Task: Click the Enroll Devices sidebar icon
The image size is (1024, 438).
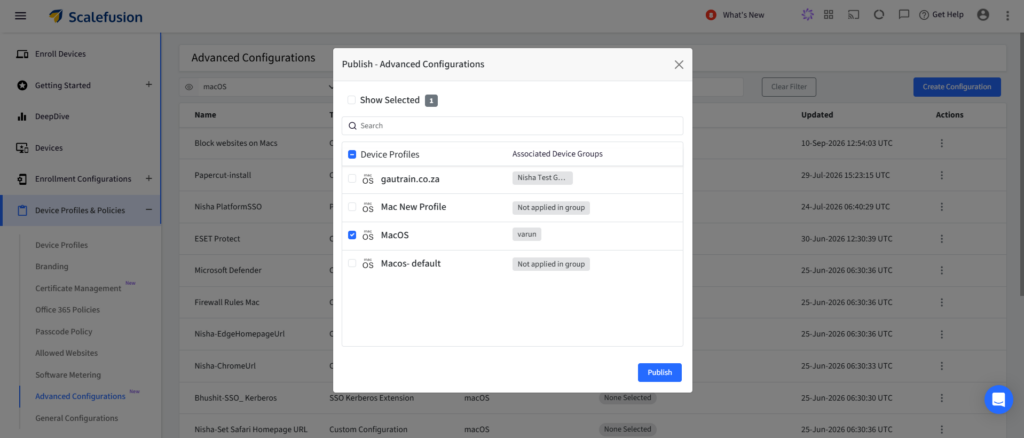Action: tap(22, 54)
